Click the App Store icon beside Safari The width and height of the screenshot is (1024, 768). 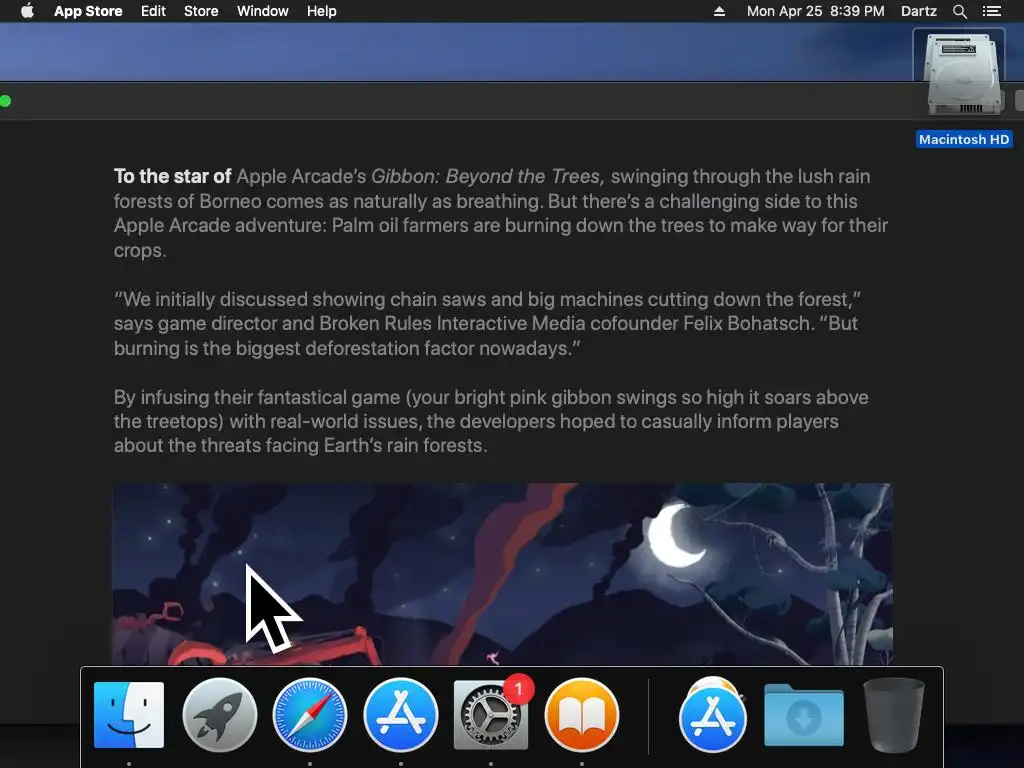[400, 714]
